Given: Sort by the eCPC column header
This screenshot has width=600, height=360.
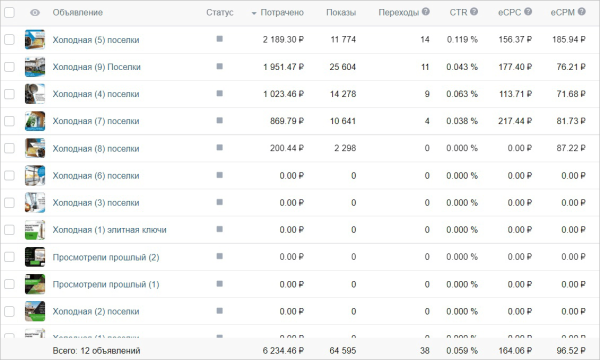Looking at the screenshot, I should click(x=509, y=13).
